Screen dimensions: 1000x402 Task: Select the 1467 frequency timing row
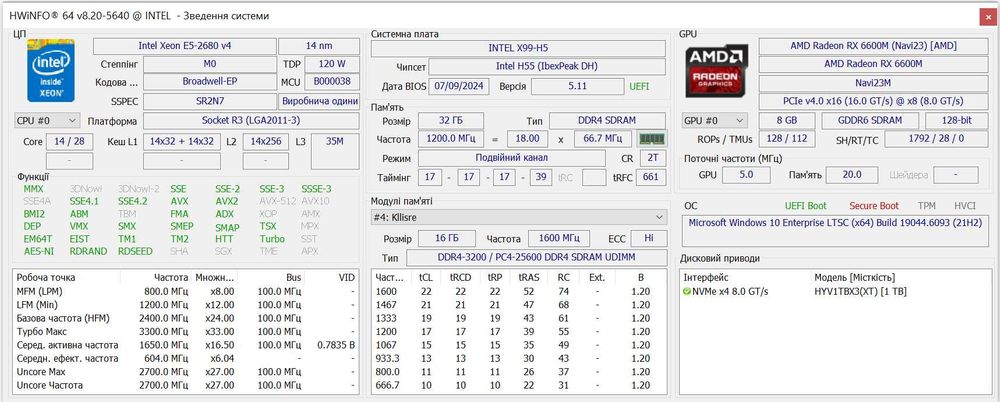[518, 305]
